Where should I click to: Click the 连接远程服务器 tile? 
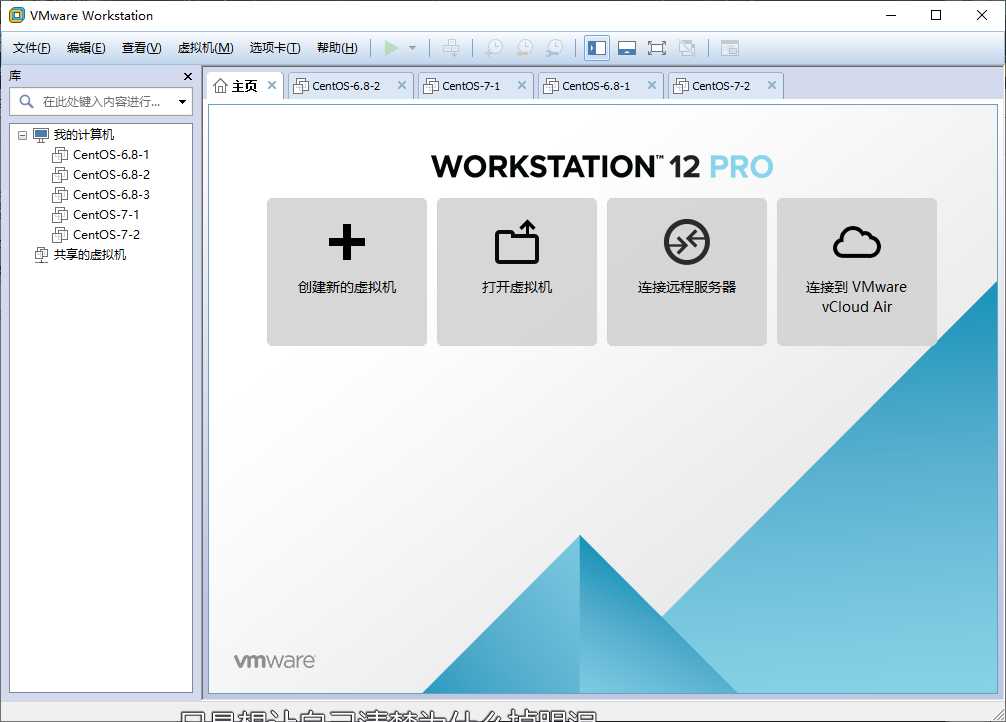687,272
